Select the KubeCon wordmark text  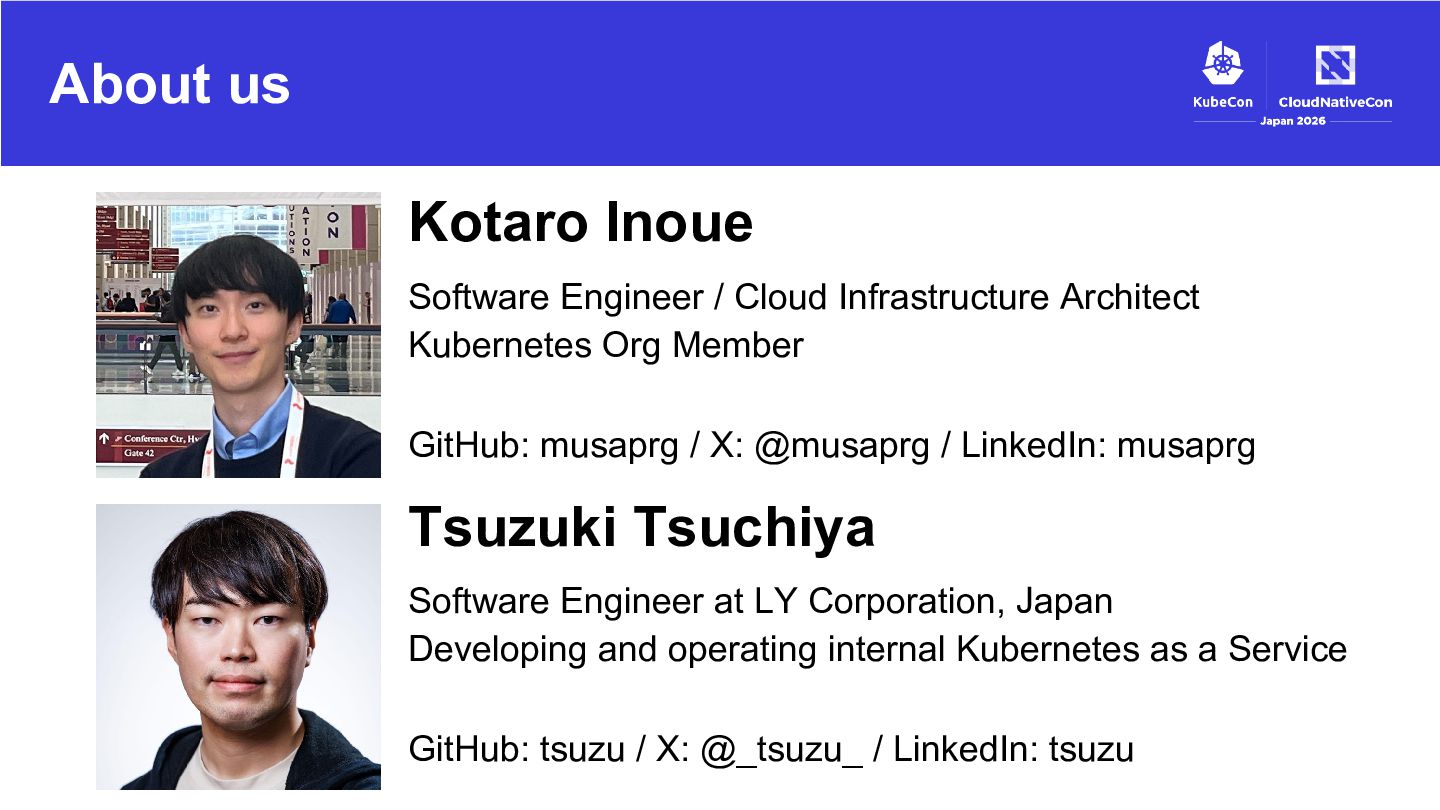point(1222,102)
